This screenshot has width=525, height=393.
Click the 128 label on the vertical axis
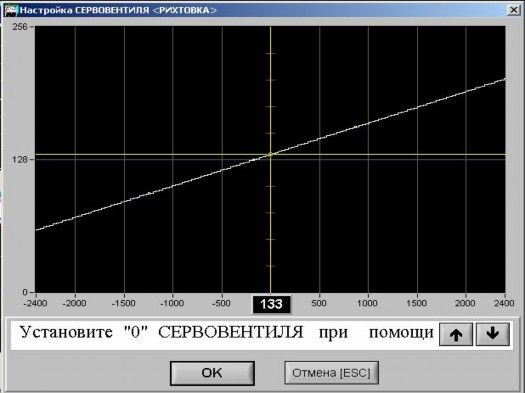(20, 159)
